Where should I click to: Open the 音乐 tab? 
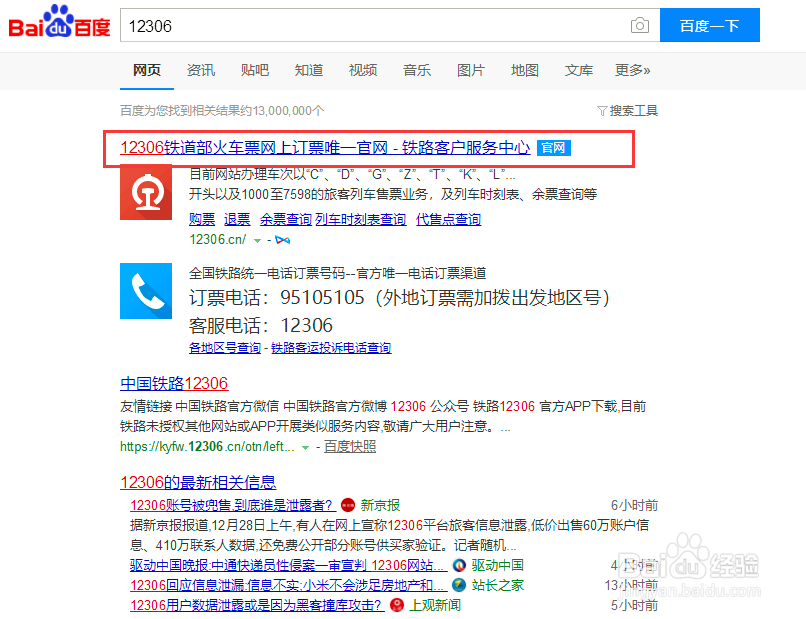pyautogui.click(x=417, y=70)
